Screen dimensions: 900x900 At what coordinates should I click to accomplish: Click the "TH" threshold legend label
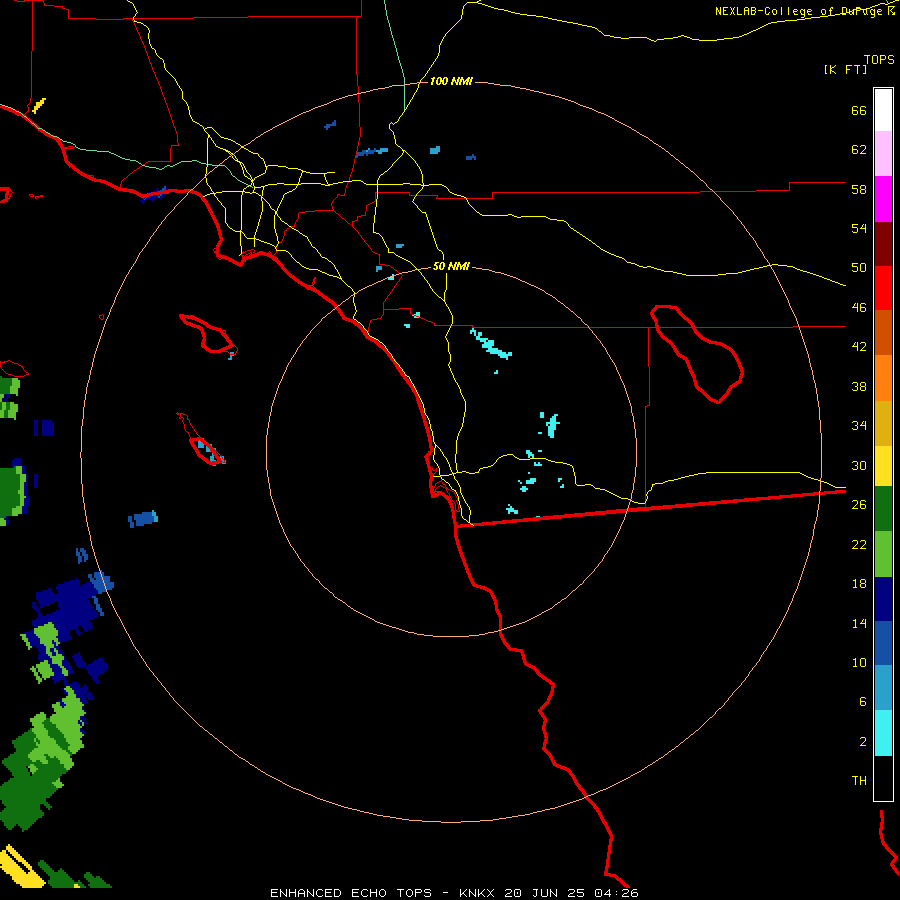point(859,781)
